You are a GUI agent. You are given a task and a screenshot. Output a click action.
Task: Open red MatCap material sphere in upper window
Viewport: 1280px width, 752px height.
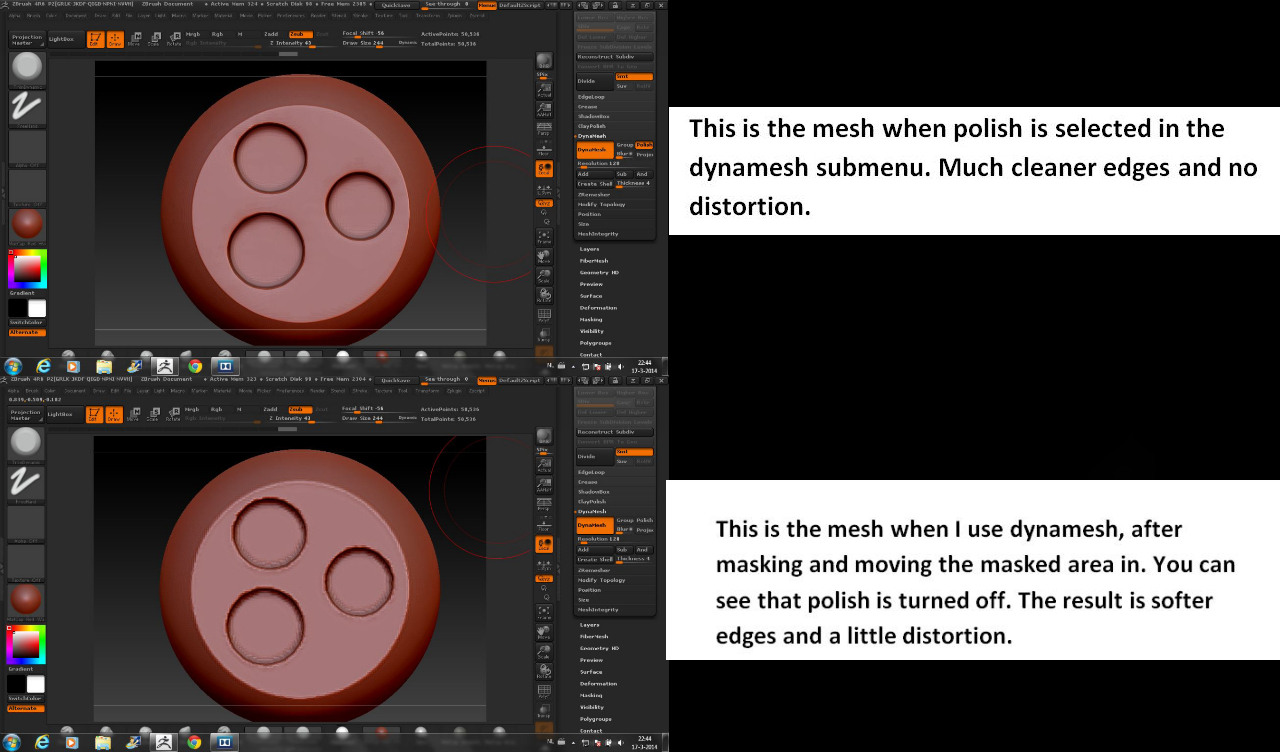pyautogui.click(x=27, y=226)
